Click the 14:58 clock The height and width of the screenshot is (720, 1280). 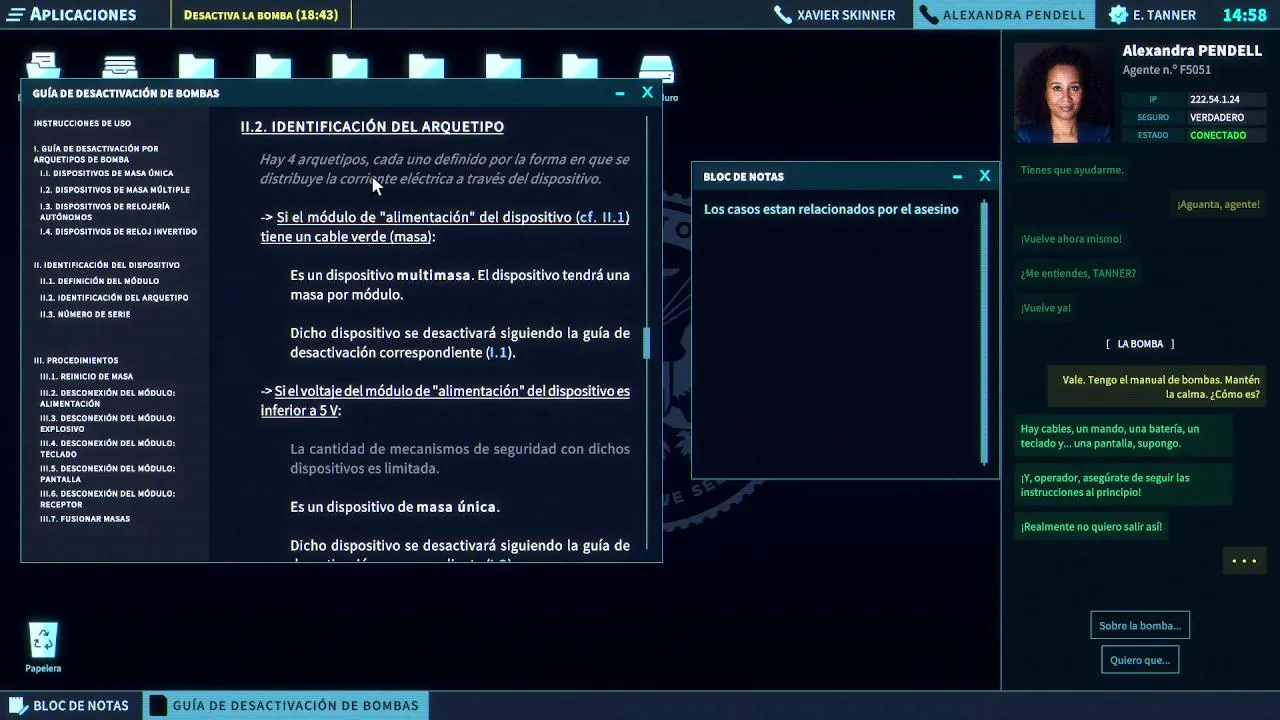(1245, 15)
